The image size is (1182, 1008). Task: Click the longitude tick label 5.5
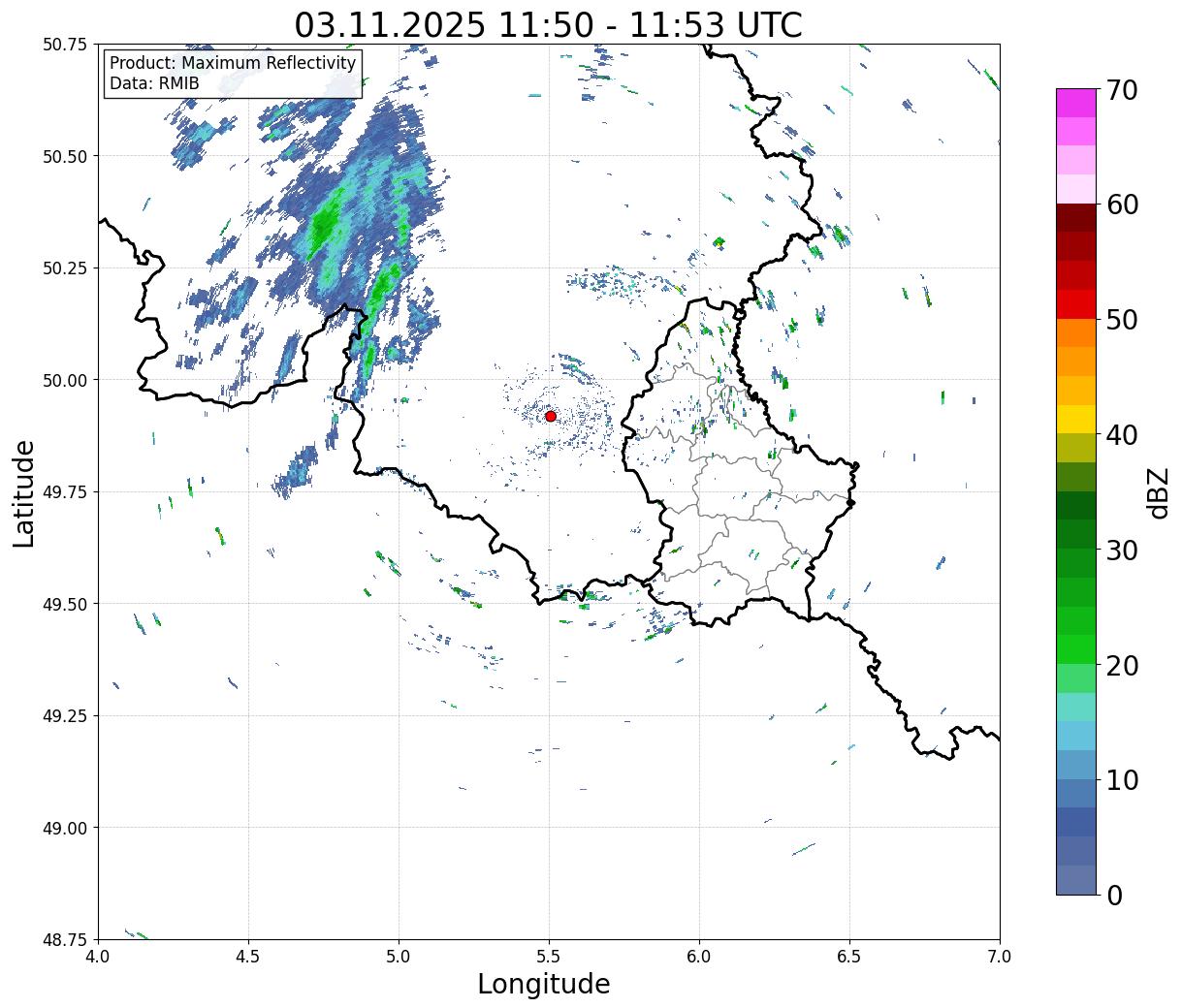(x=549, y=956)
